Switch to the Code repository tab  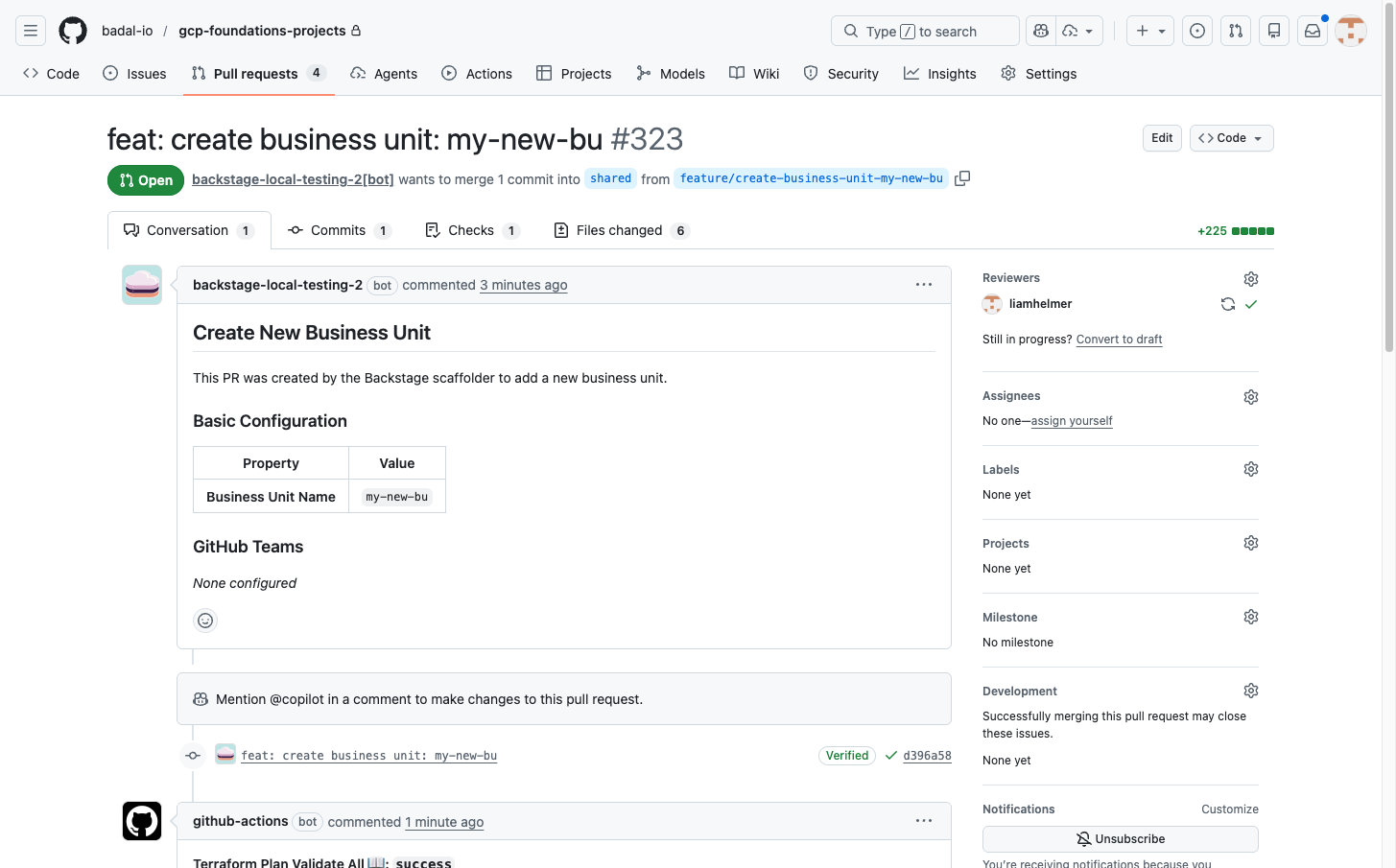pos(52,74)
